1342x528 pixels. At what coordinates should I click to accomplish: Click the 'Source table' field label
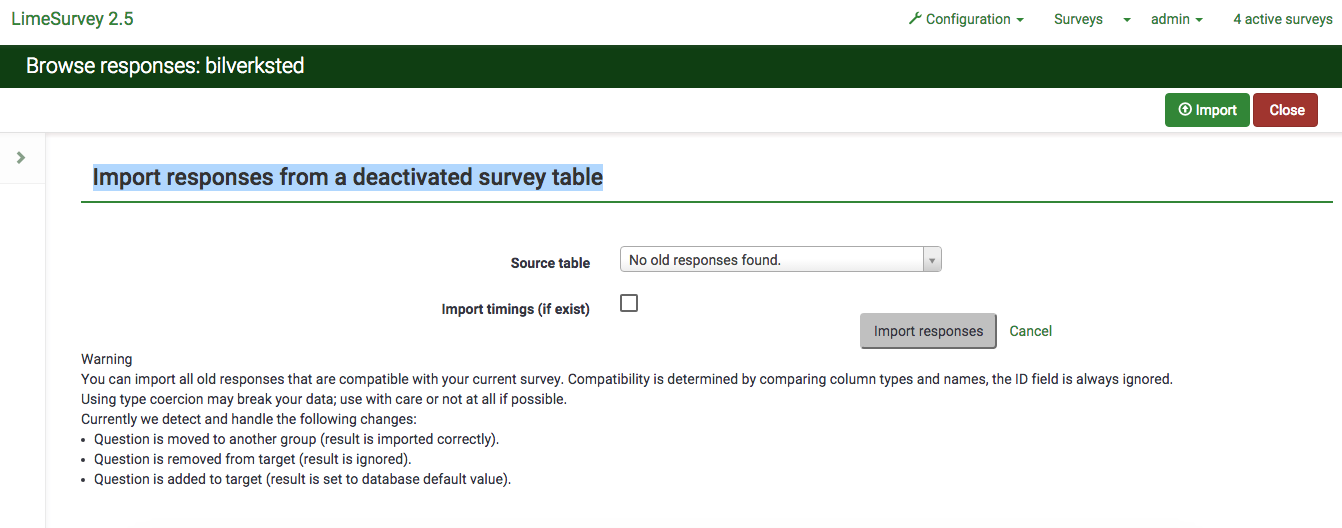pyautogui.click(x=550, y=263)
